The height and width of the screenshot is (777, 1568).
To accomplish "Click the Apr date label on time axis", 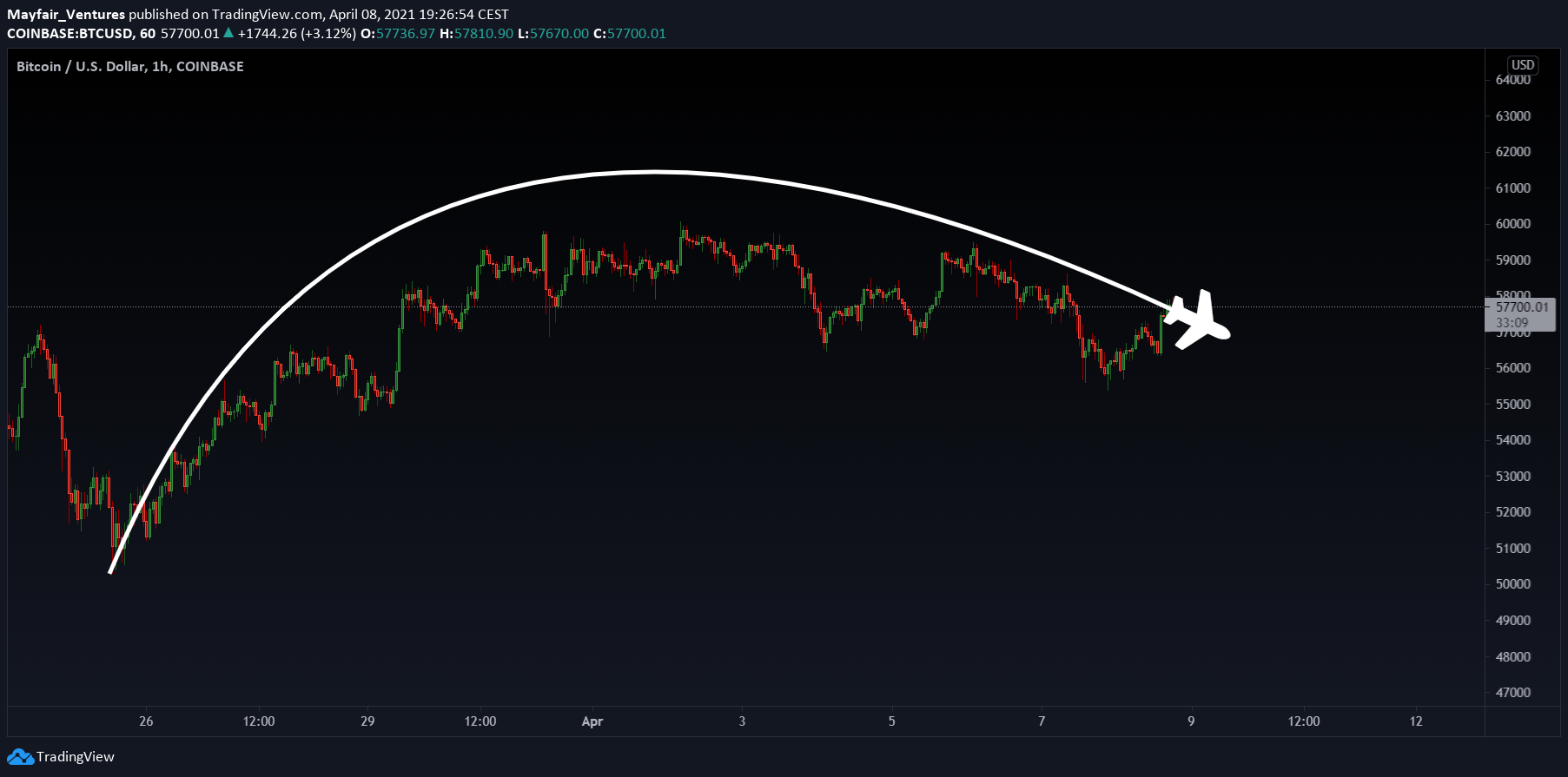I will [592, 721].
